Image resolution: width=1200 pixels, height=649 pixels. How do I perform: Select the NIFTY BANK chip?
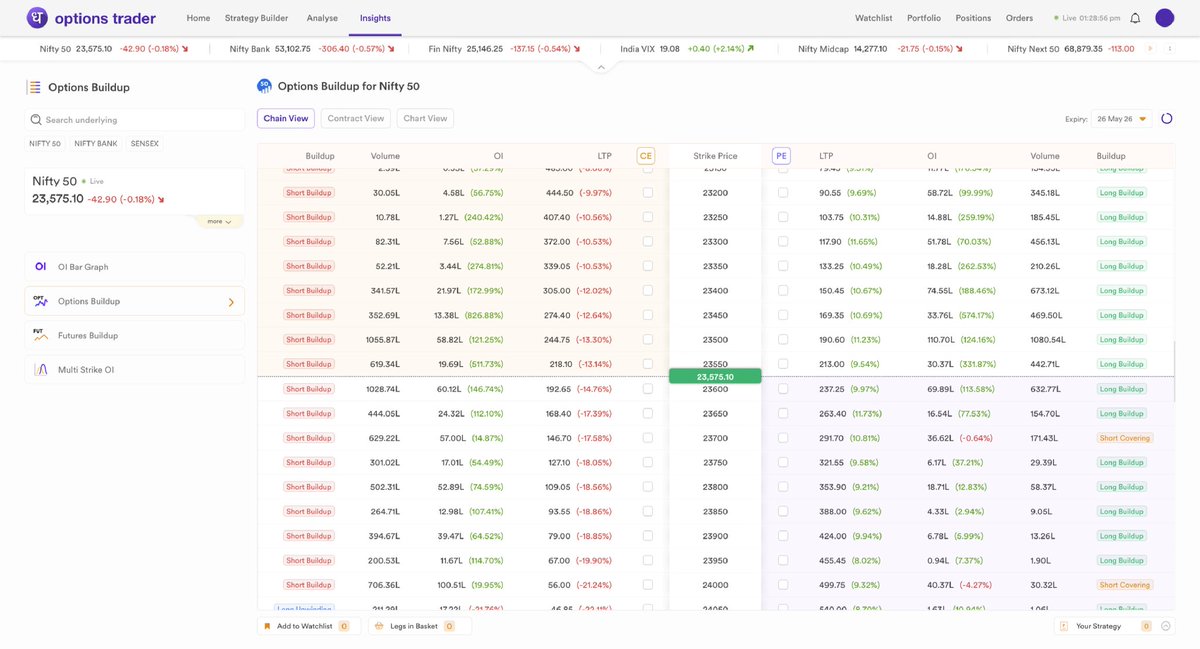pyautogui.click(x=96, y=143)
